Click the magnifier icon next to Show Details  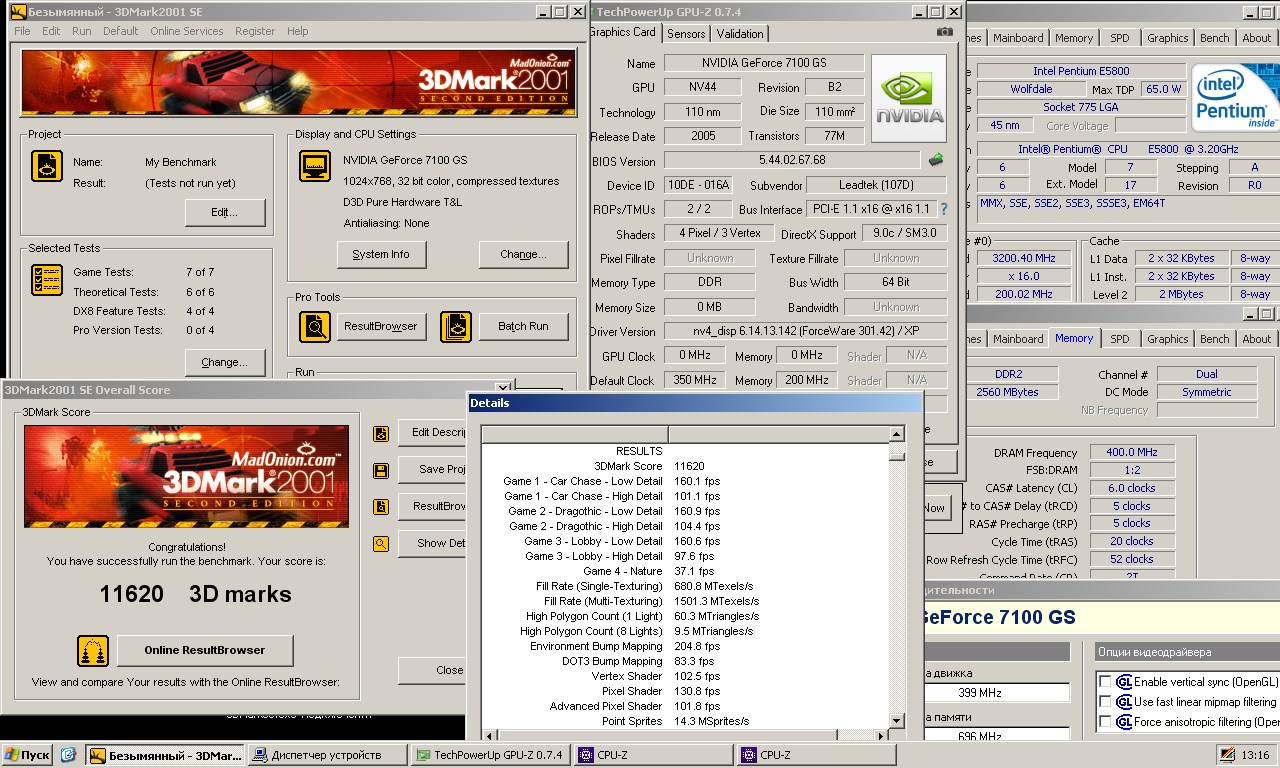[x=381, y=544]
